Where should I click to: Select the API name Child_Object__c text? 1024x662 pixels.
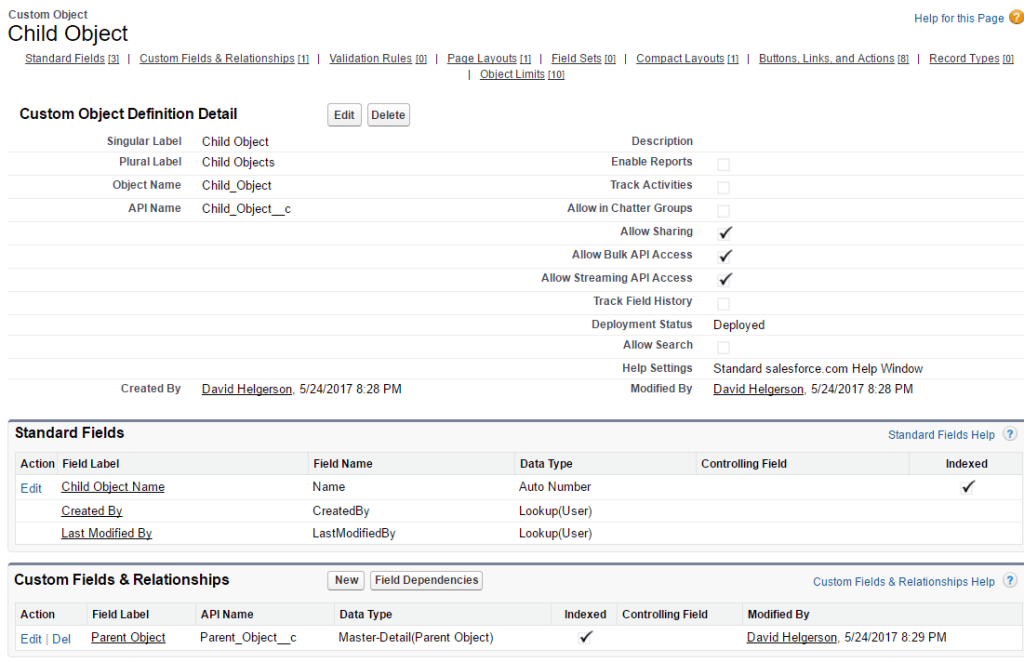tap(246, 209)
